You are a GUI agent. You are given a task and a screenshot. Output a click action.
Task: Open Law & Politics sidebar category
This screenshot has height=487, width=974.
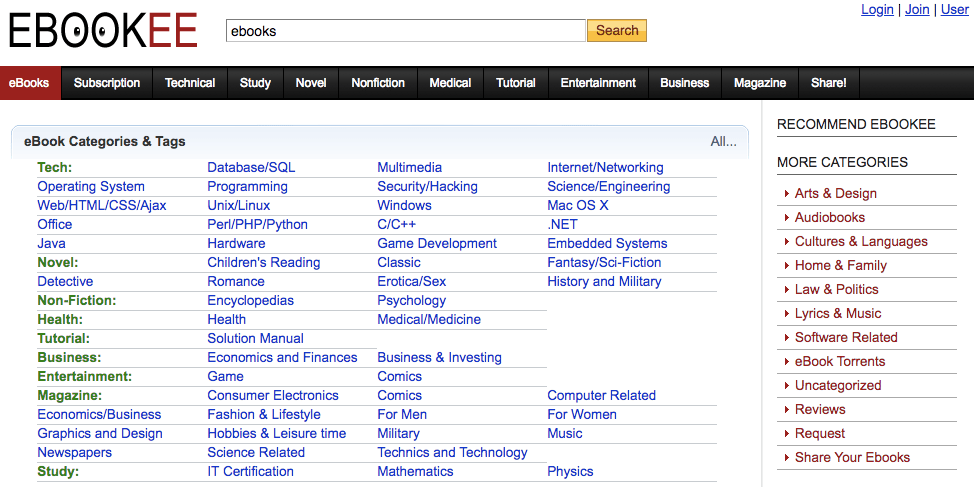click(x=836, y=289)
